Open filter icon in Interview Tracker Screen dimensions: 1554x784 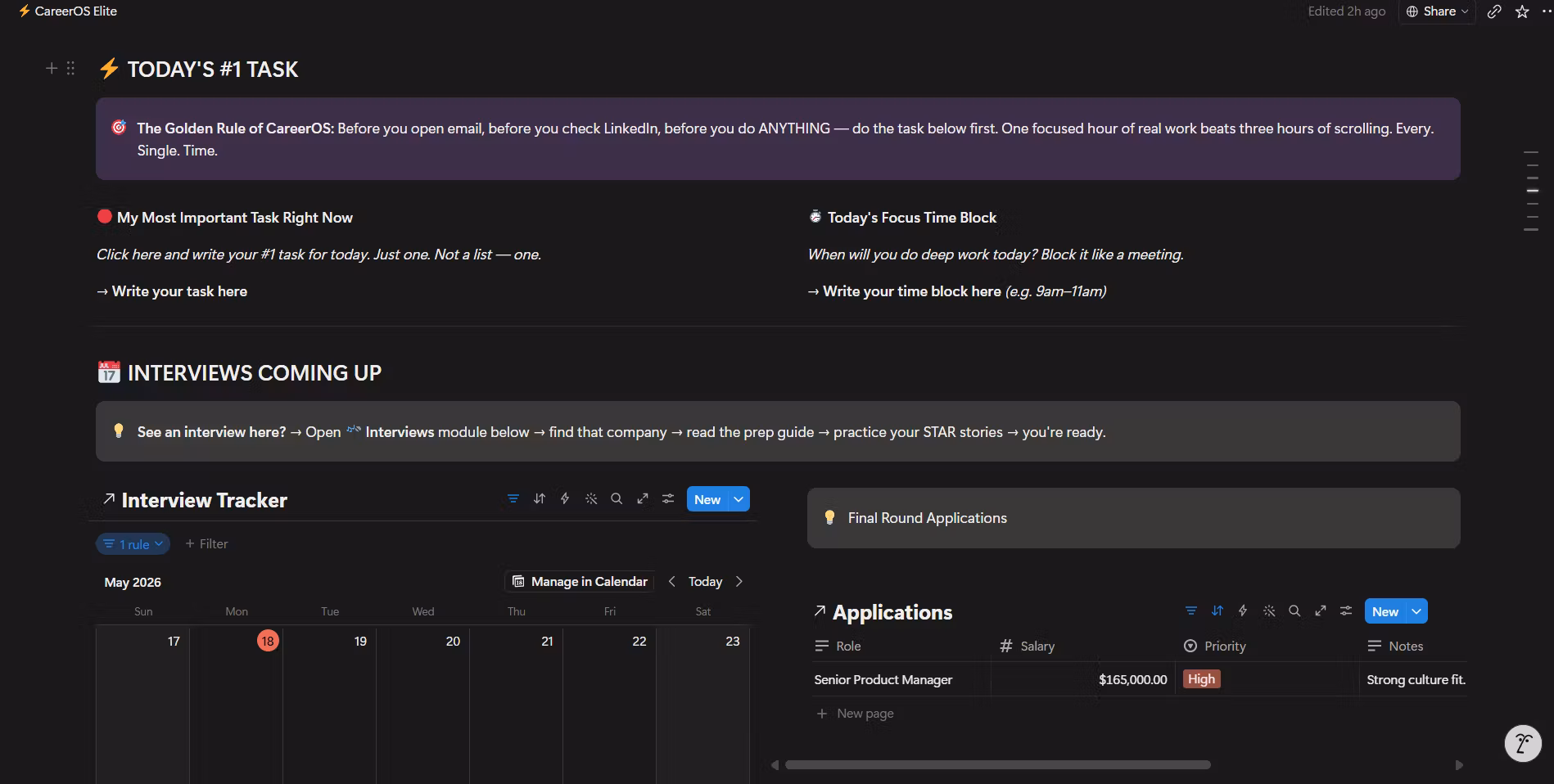click(x=513, y=499)
